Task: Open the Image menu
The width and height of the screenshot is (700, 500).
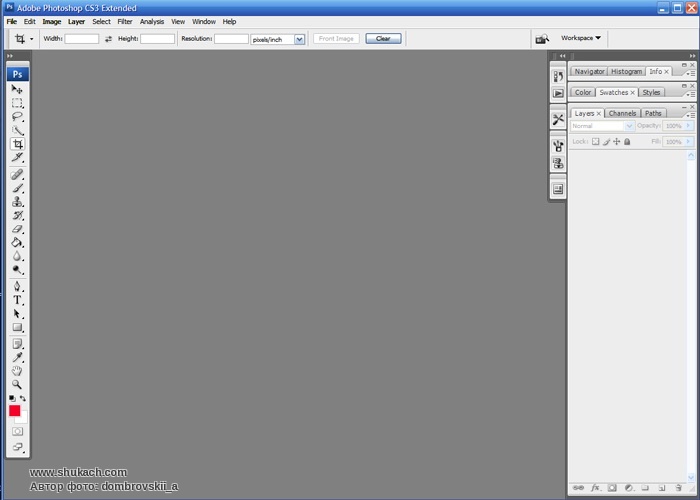Action: (52, 21)
